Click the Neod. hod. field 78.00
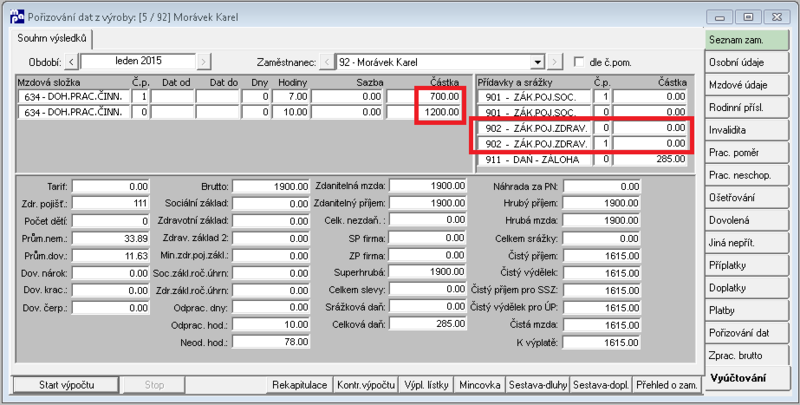This screenshot has width=800, height=405. (x=271, y=342)
